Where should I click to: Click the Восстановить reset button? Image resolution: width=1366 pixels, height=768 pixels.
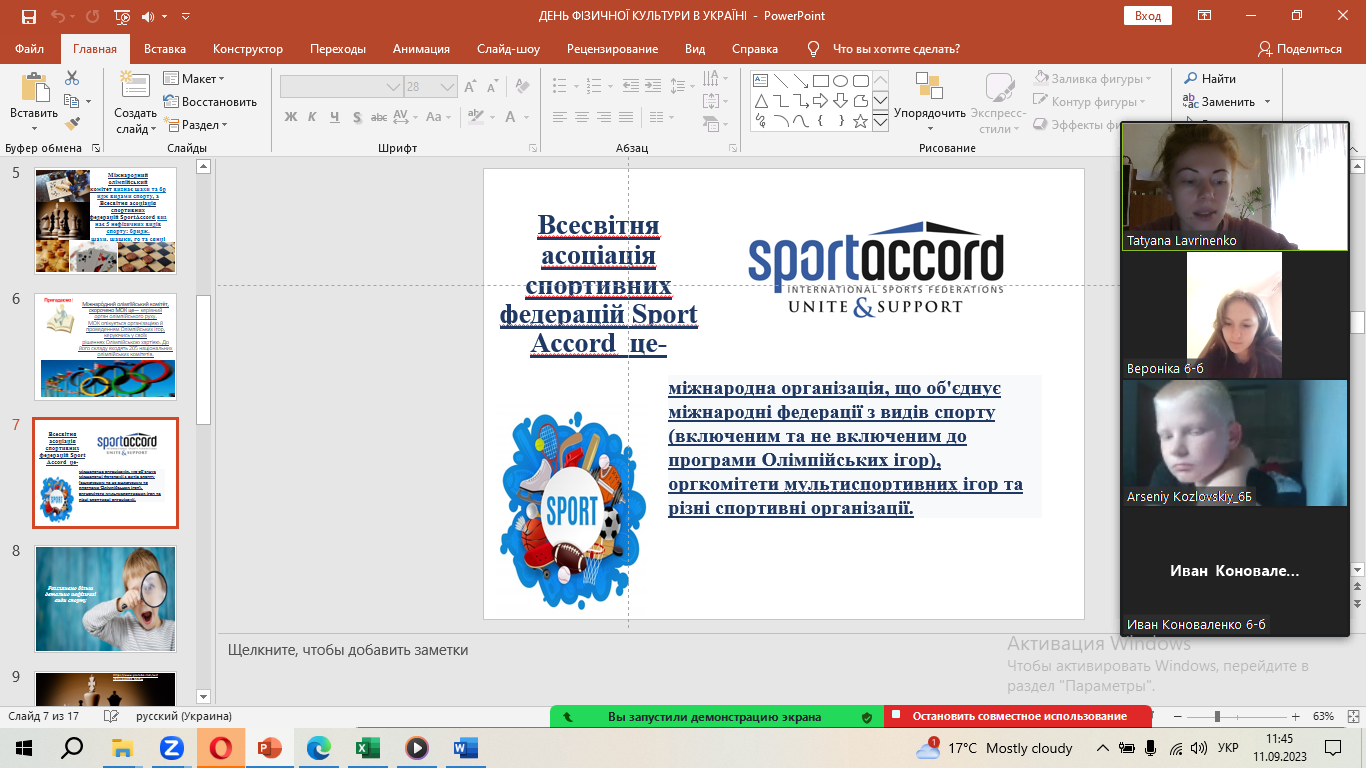(x=210, y=101)
